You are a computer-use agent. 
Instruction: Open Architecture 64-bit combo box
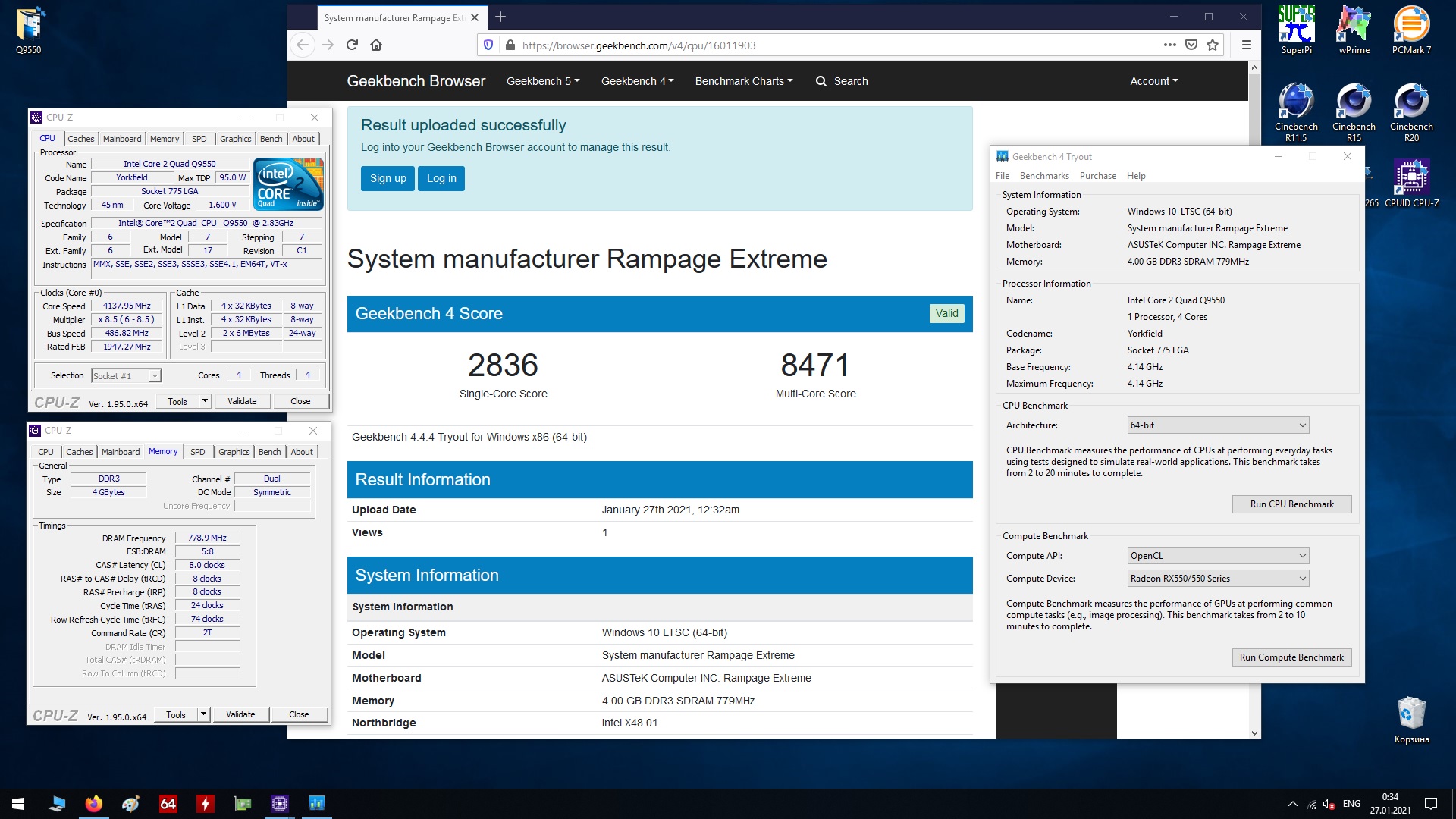tap(1218, 425)
